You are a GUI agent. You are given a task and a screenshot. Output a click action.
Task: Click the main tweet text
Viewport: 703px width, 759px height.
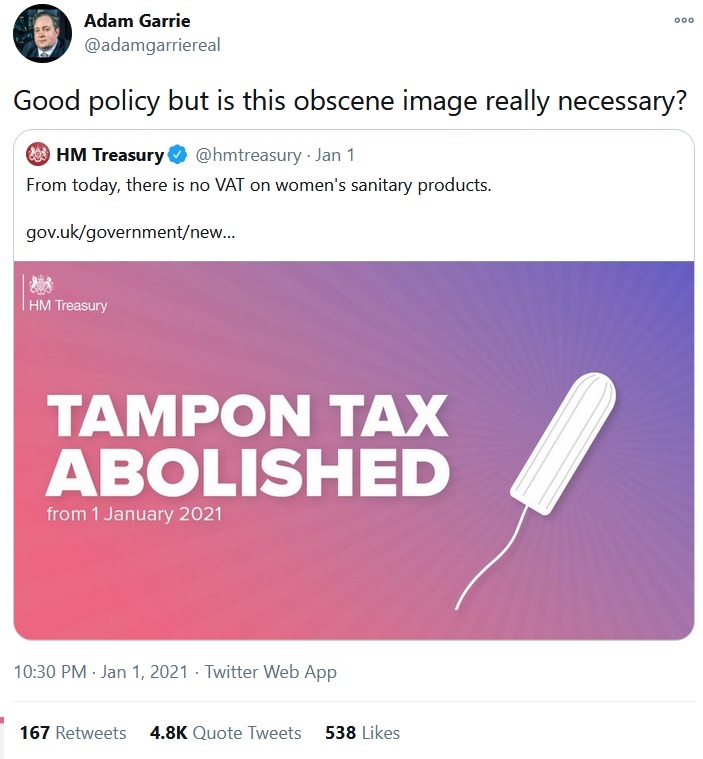tap(350, 101)
